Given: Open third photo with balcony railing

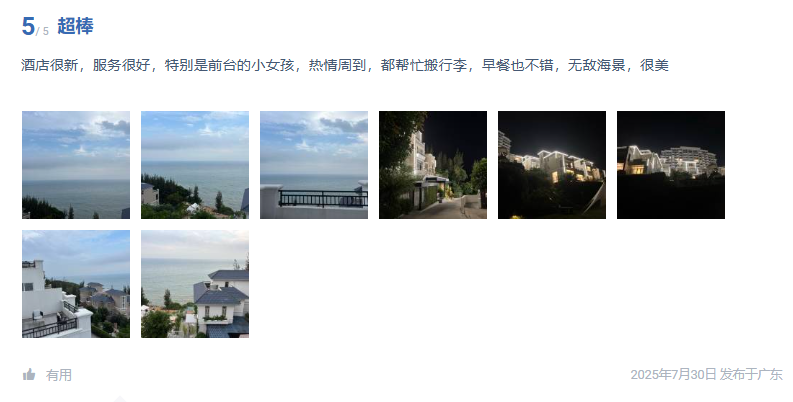Looking at the screenshot, I should [314, 165].
